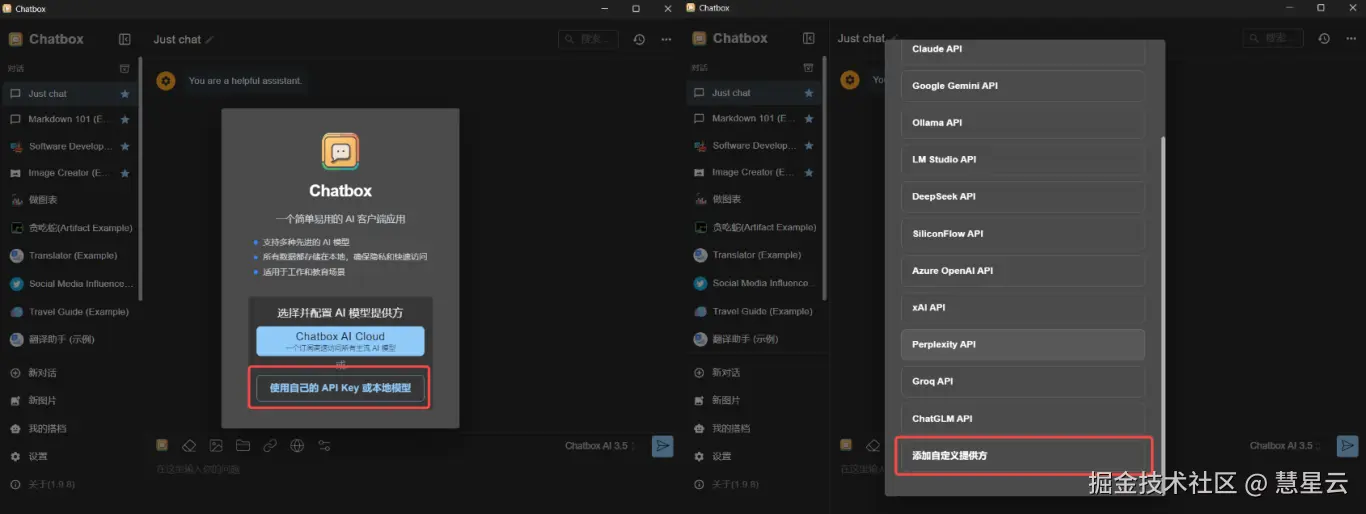Open chat history clock icon in left window

coord(639,39)
